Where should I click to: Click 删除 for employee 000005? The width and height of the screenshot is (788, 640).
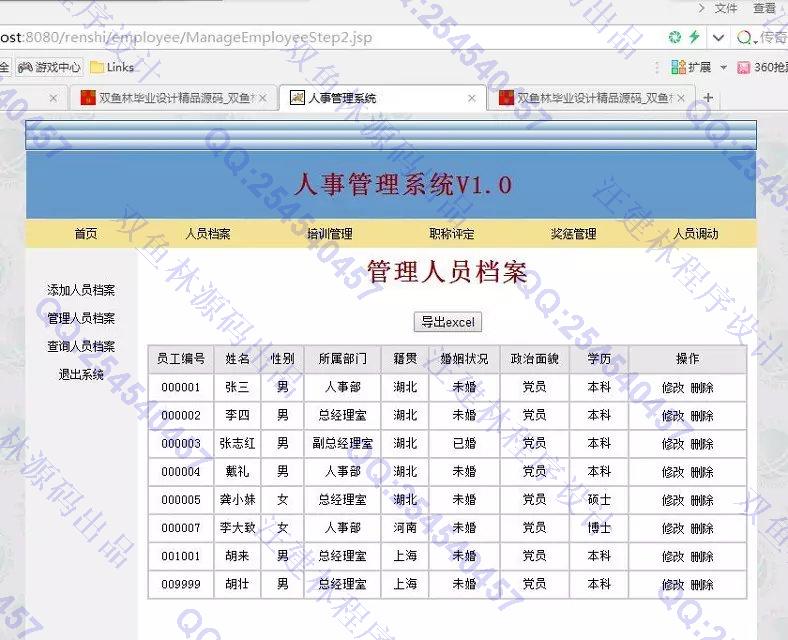(702, 500)
